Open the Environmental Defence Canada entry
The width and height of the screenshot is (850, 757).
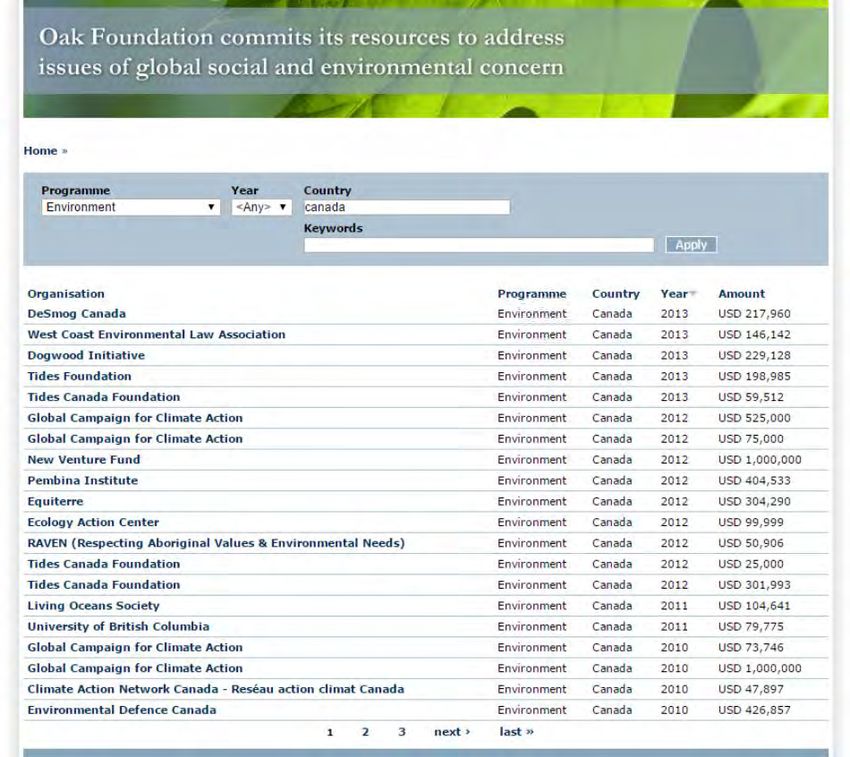(x=121, y=710)
